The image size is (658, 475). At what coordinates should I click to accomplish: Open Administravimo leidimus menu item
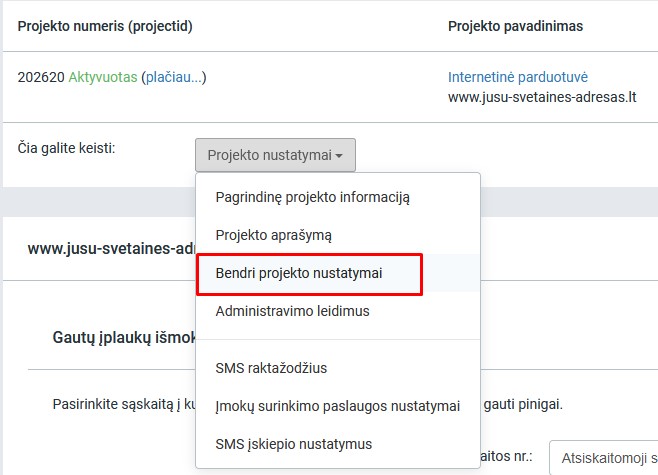click(x=292, y=311)
